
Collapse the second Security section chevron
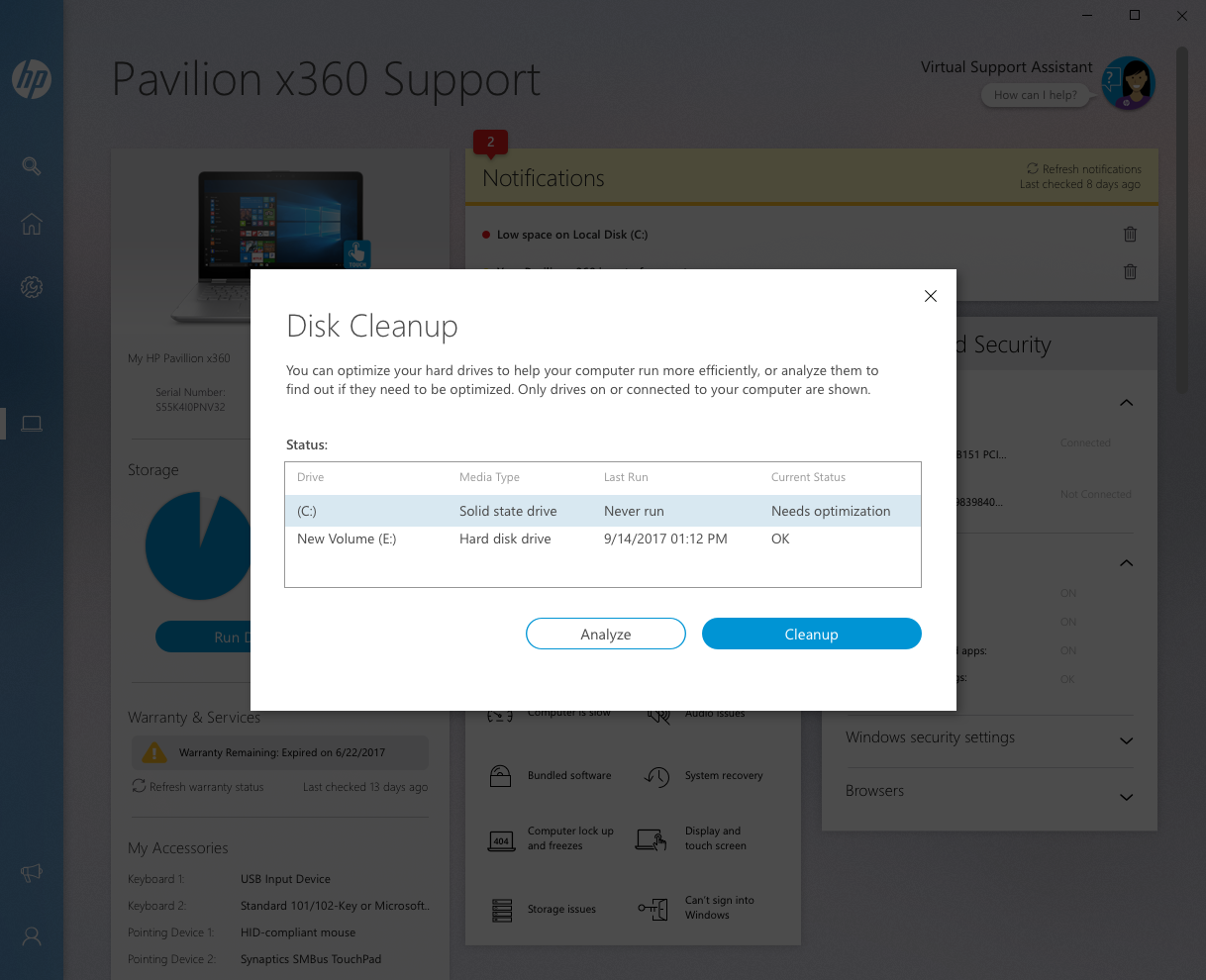[x=1126, y=563]
